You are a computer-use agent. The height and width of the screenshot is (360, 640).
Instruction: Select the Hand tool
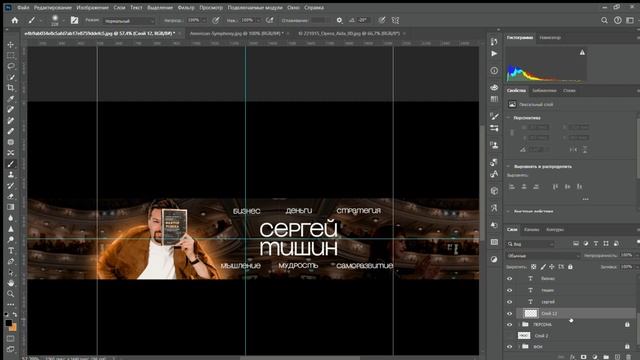[11, 283]
